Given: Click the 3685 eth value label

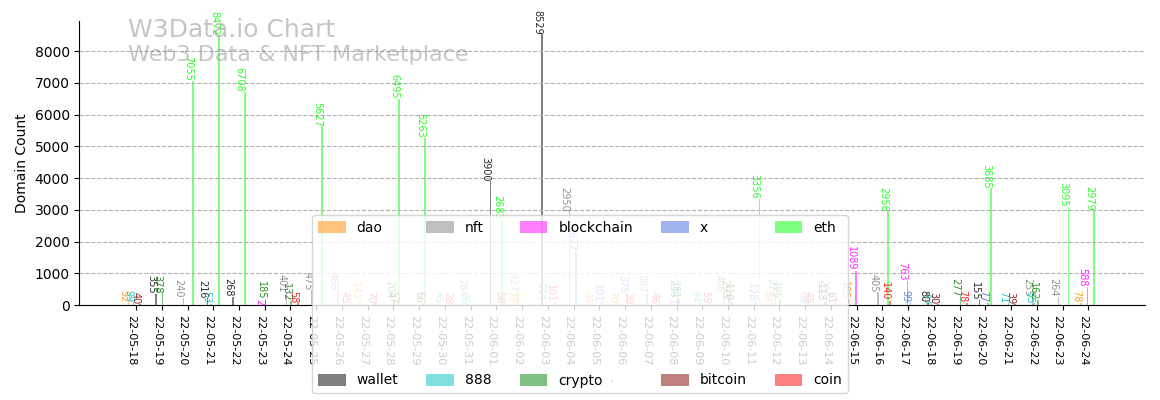Looking at the screenshot, I should (x=987, y=177).
